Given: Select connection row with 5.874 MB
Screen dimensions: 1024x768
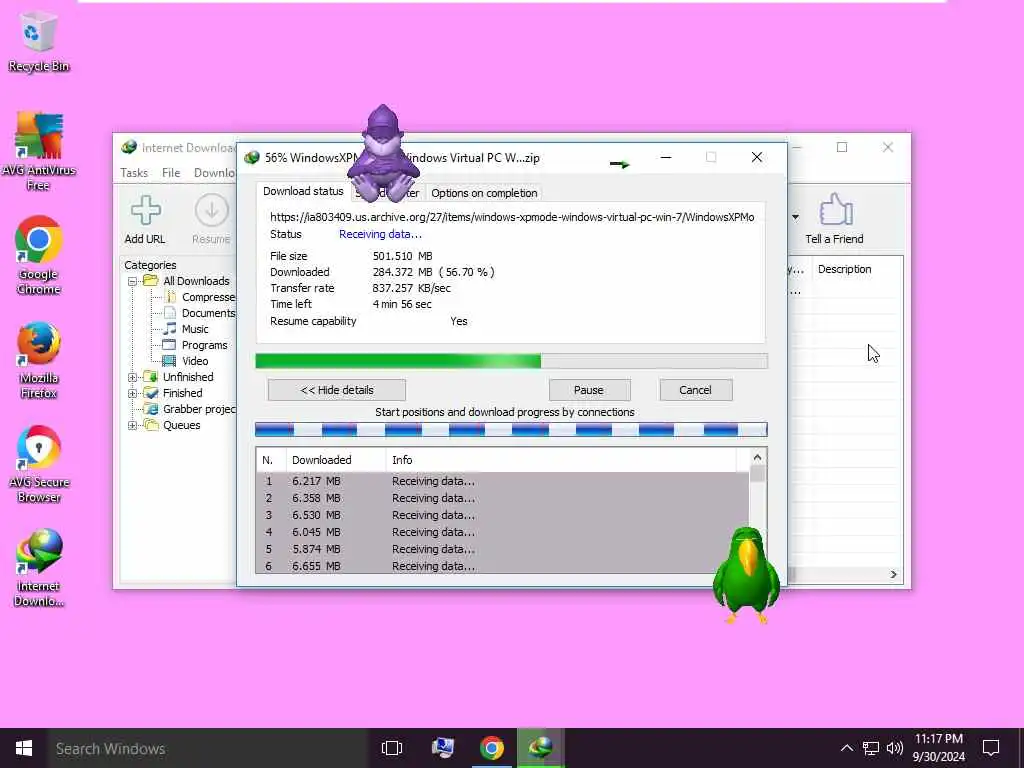Looking at the screenshot, I should [x=502, y=549].
